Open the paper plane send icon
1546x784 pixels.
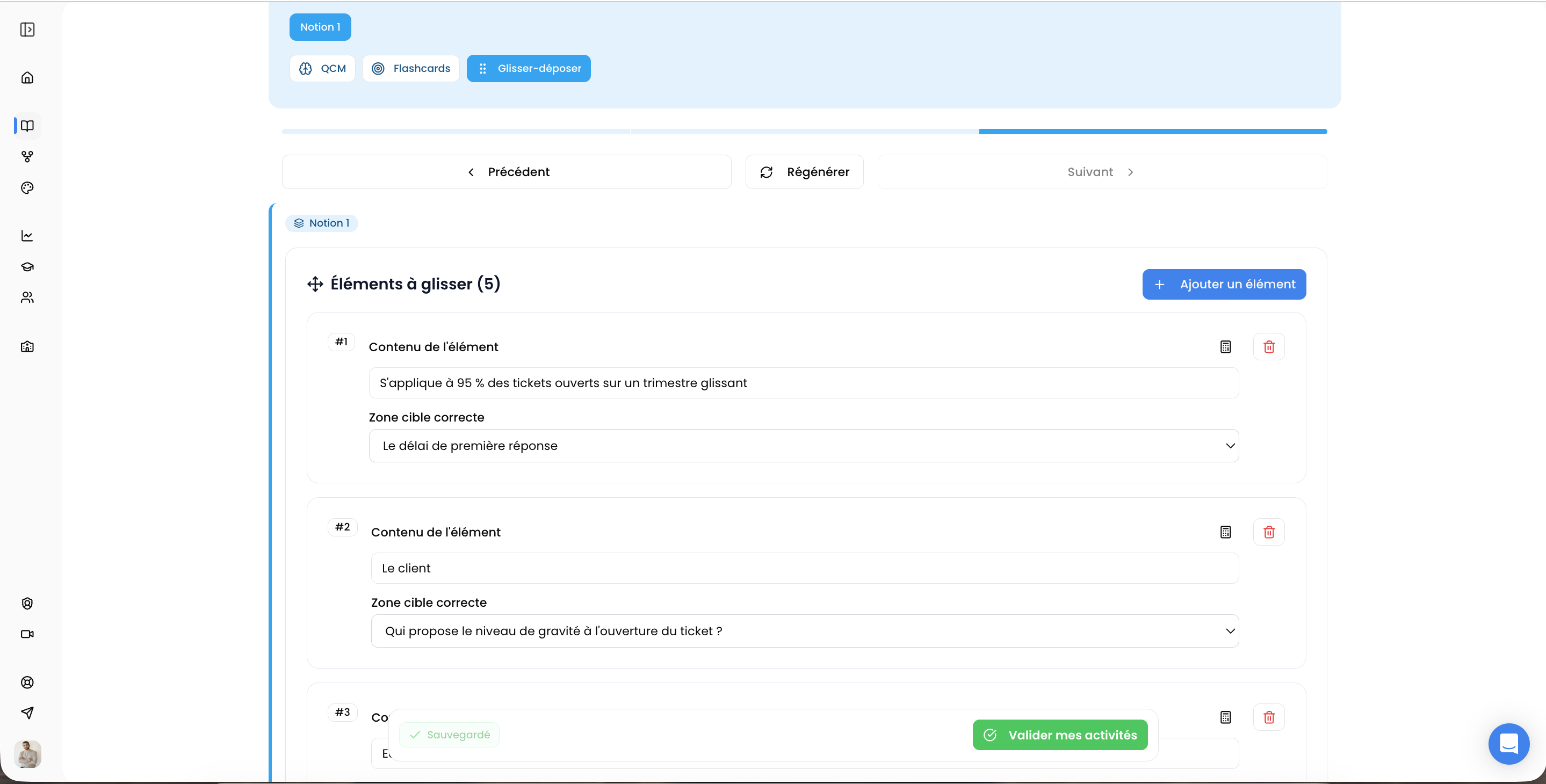pyautogui.click(x=27, y=713)
